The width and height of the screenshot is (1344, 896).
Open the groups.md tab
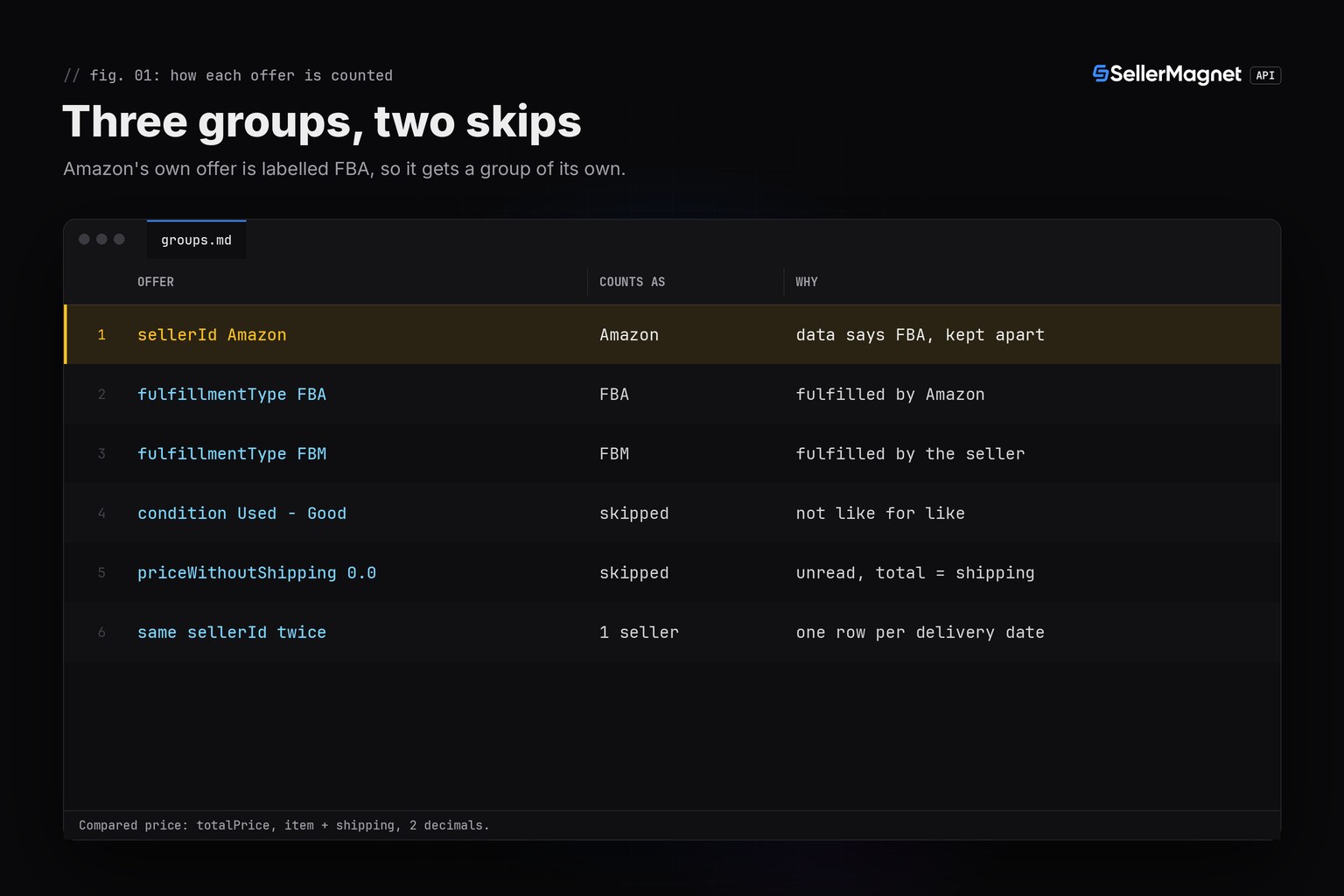click(x=196, y=240)
